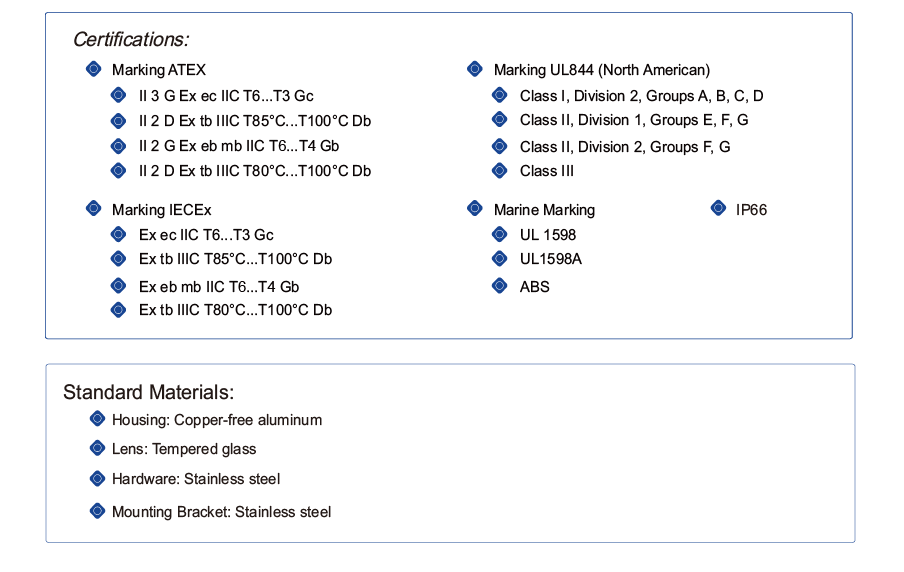Select the Certifications heading
The height and width of the screenshot is (572, 904).
(131, 39)
